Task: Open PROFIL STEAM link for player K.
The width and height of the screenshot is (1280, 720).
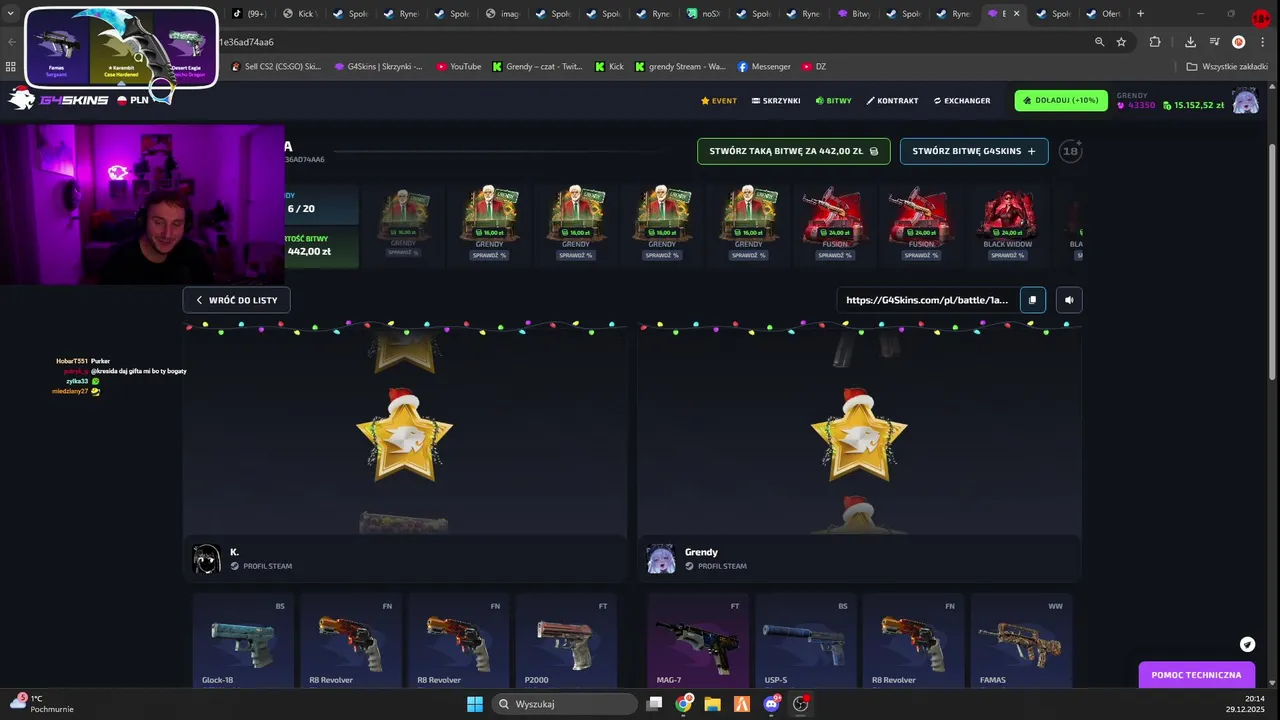Action: (261, 566)
